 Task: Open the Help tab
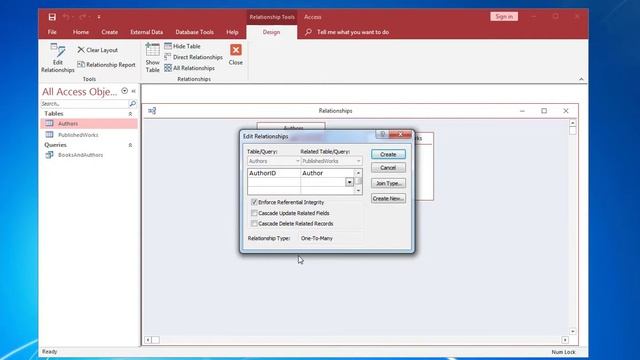(x=232, y=32)
